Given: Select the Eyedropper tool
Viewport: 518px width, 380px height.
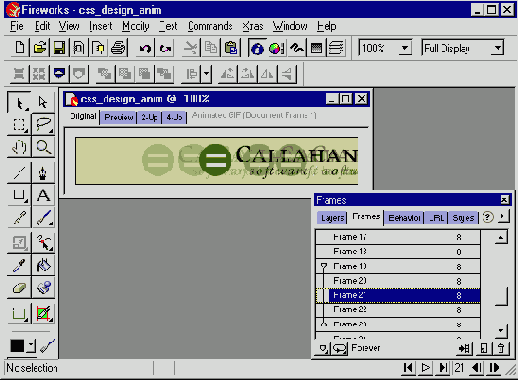Looking at the screenshot, I should (x=19, y=266).
